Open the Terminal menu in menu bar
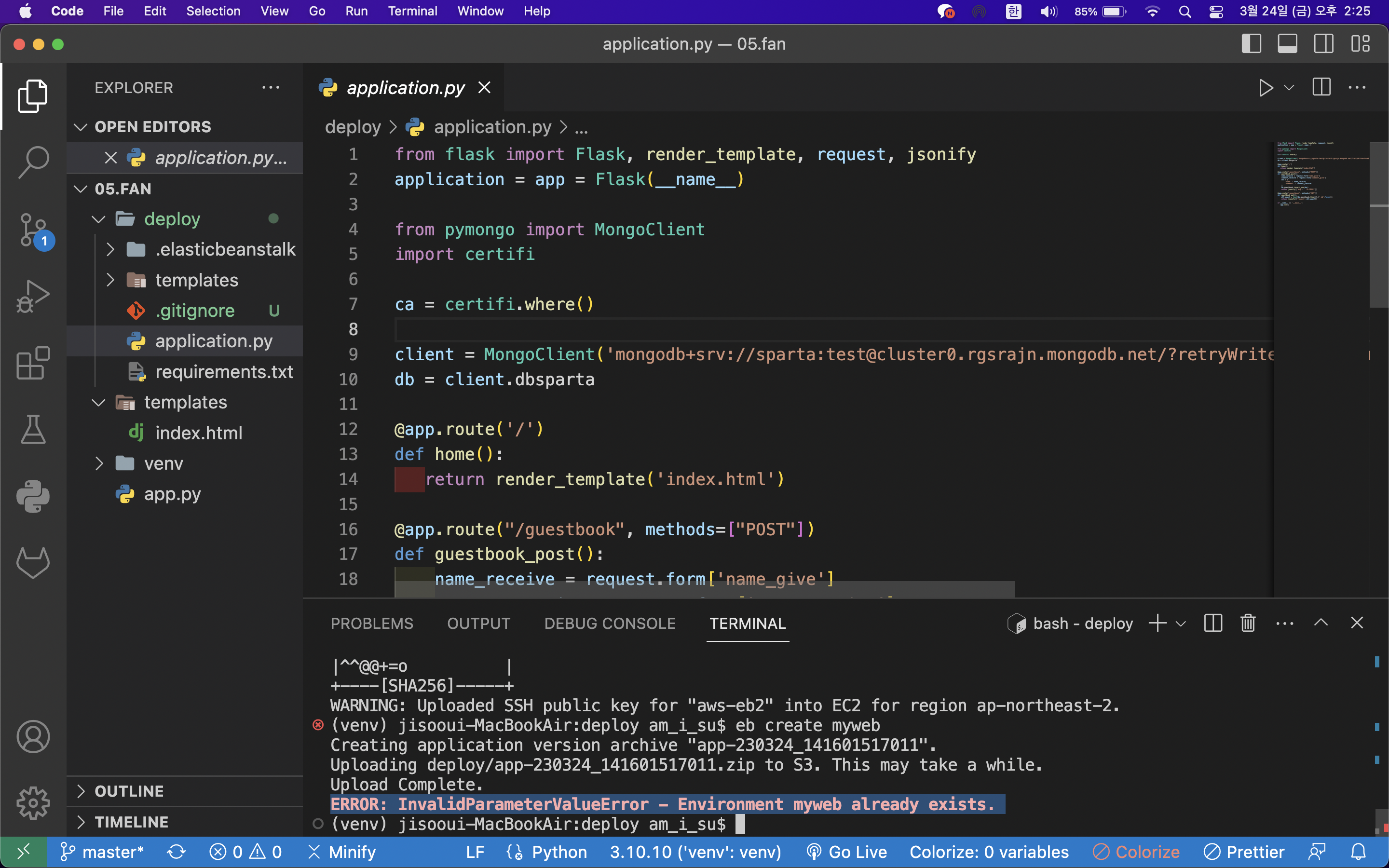Screen dimensions: 1389x868 click(413, 12)
